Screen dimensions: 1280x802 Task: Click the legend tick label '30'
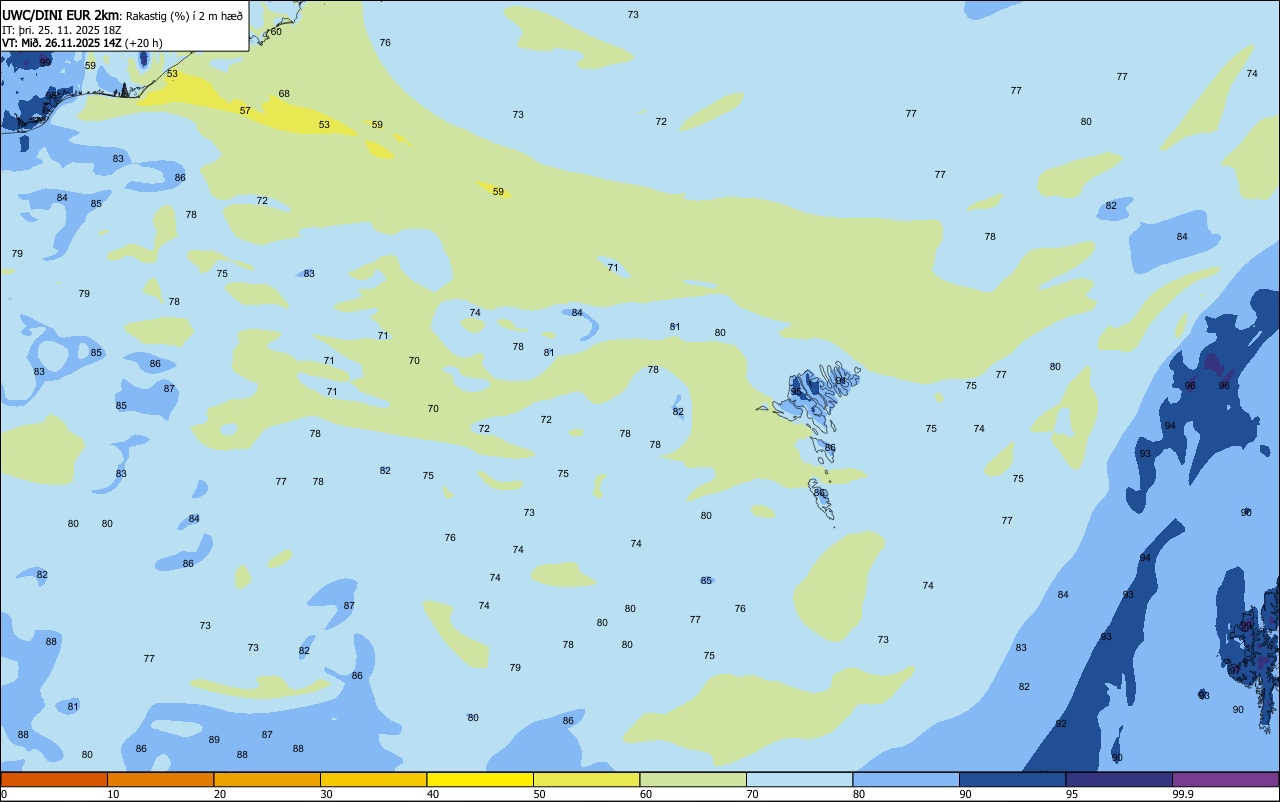326,794
